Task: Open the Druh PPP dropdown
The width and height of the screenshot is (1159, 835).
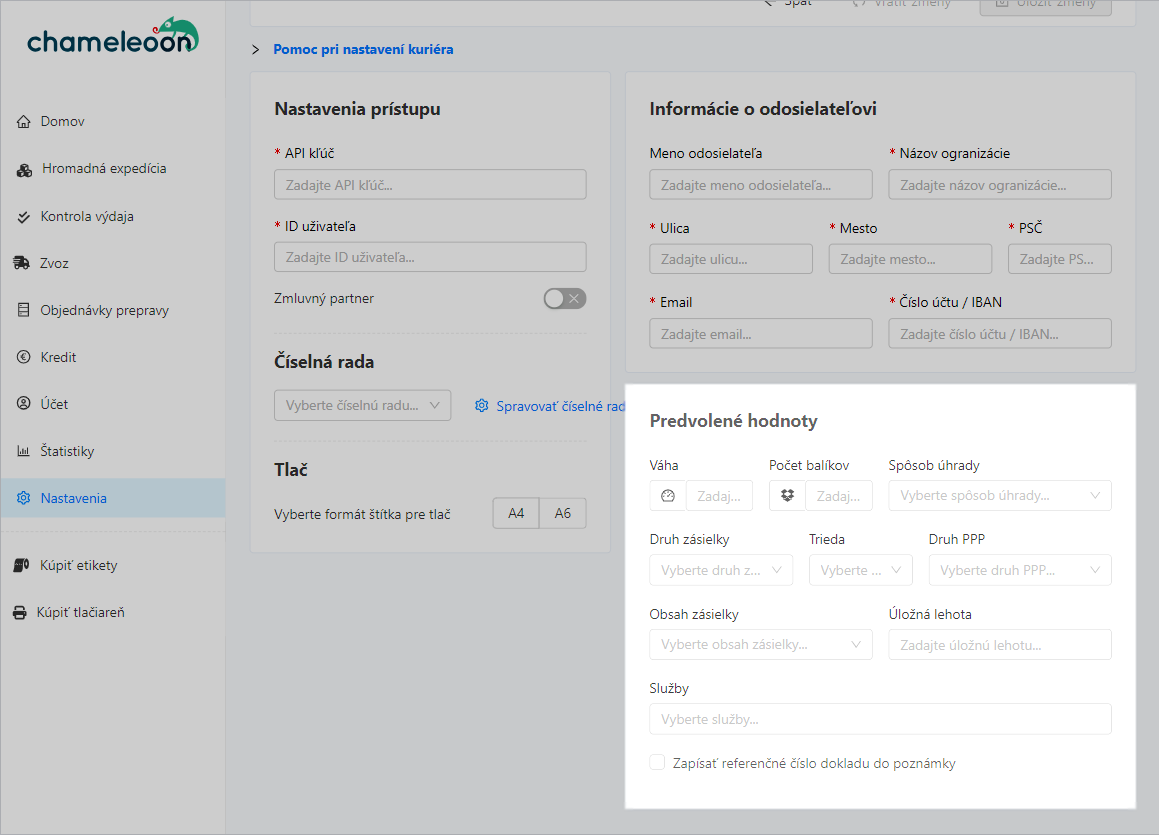Action: pyautogui.click(x=1019, y=570)
